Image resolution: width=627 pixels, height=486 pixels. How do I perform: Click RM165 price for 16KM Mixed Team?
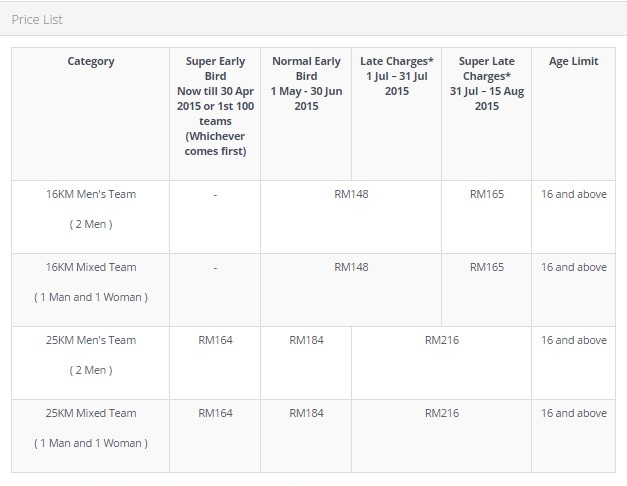click(487, 267)
